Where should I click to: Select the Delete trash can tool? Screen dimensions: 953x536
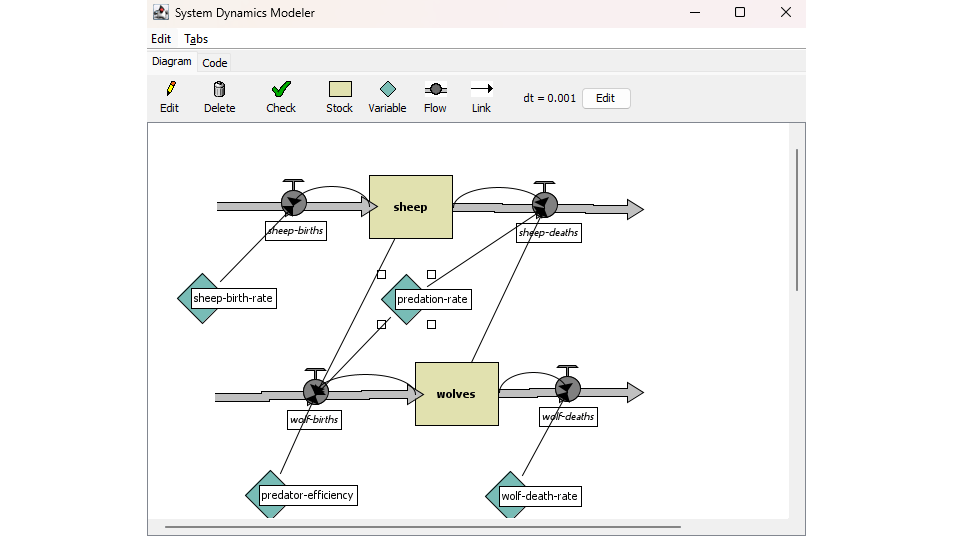point(219,97)
